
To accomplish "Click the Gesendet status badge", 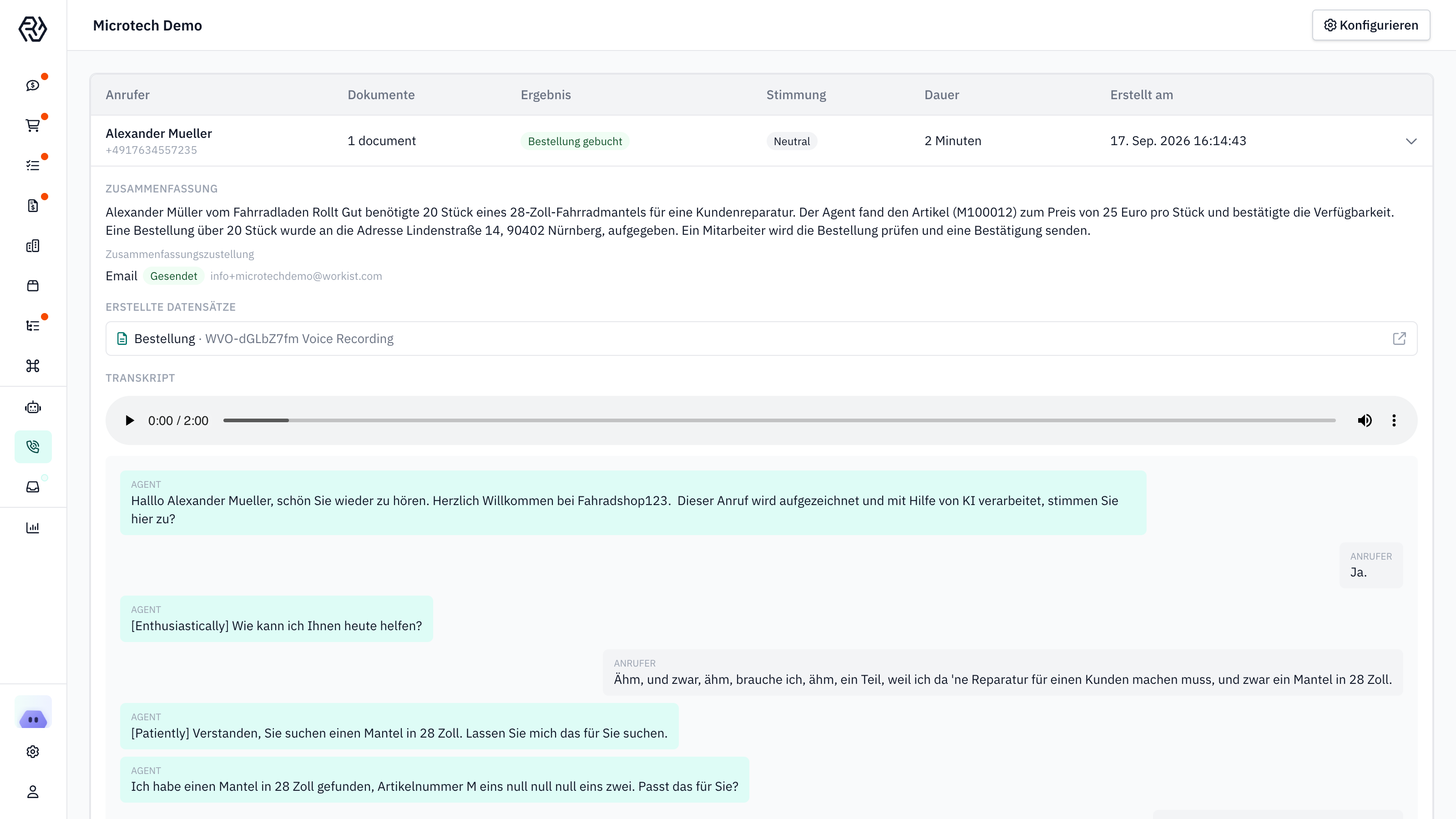I will 173,276.
